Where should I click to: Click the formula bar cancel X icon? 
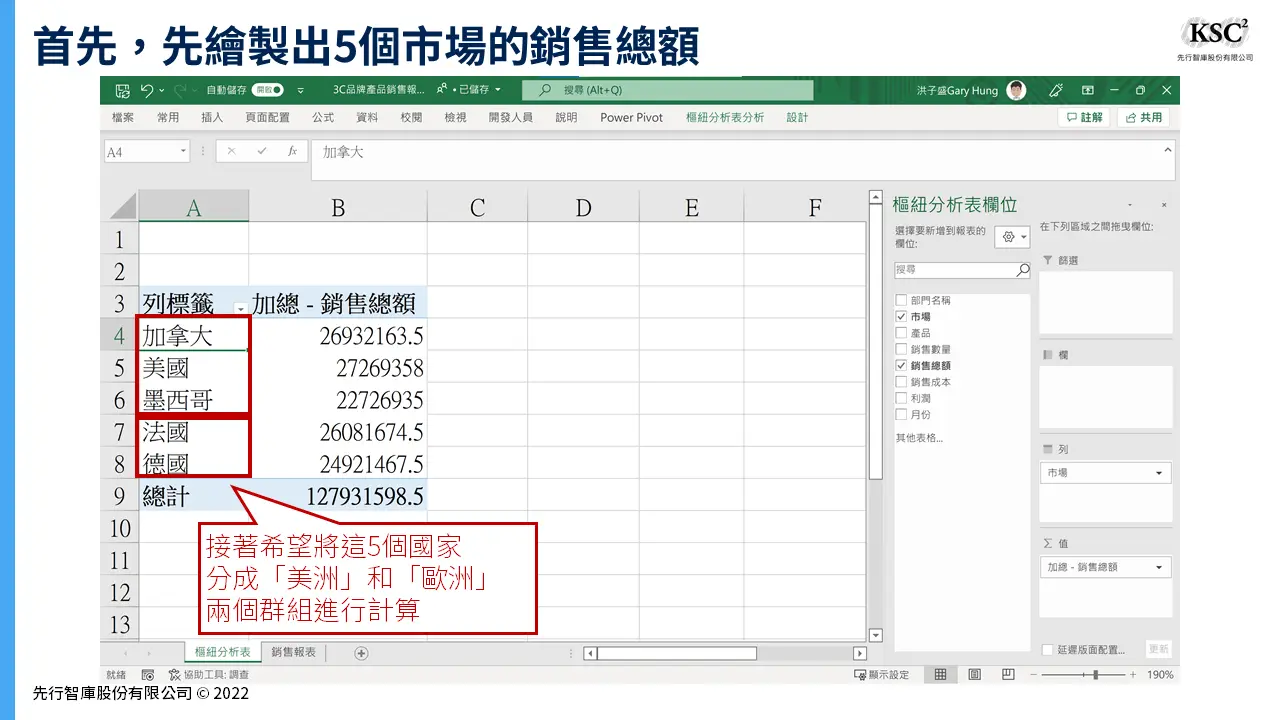point(231,152)
